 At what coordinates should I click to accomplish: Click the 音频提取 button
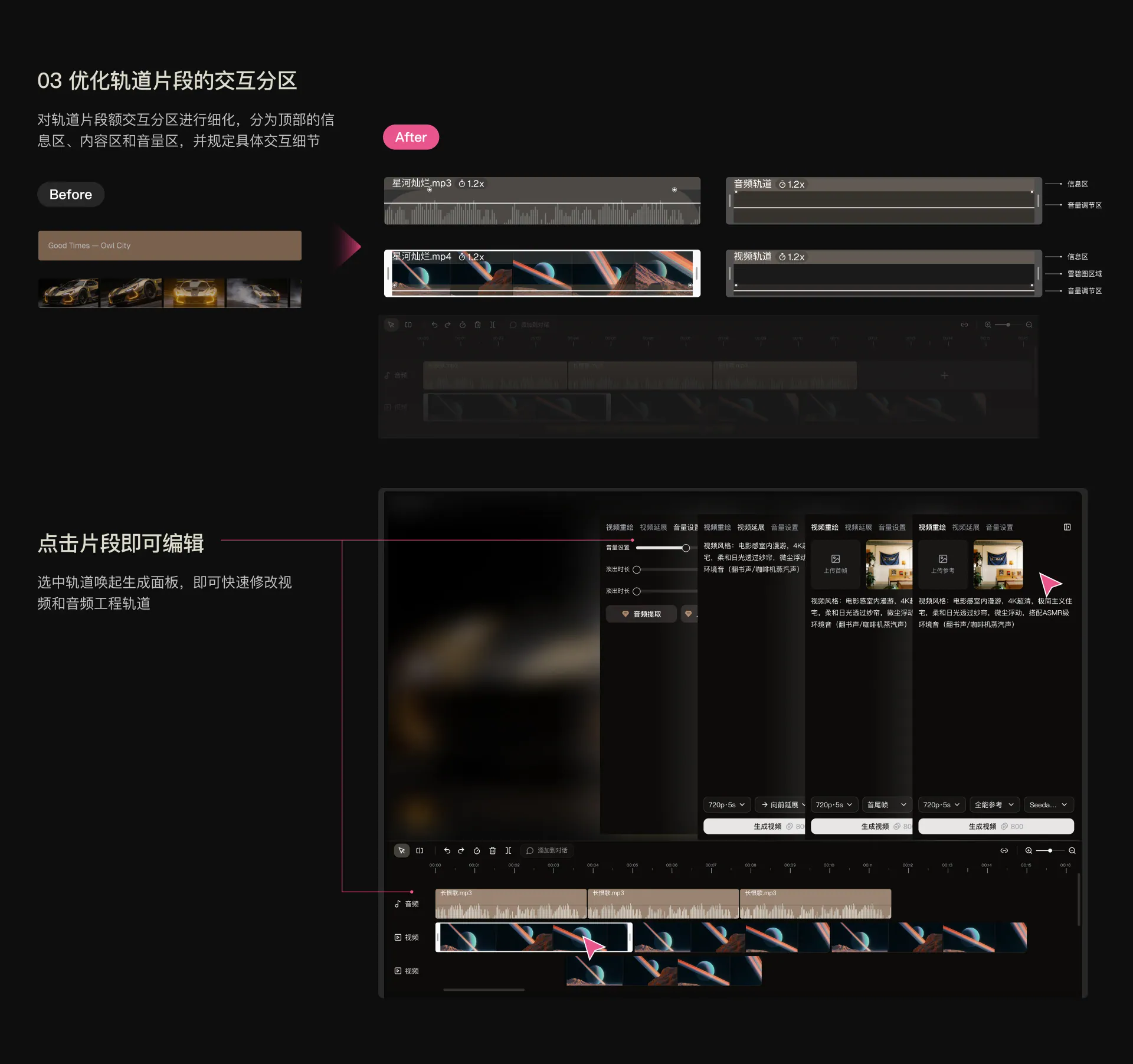641,614
